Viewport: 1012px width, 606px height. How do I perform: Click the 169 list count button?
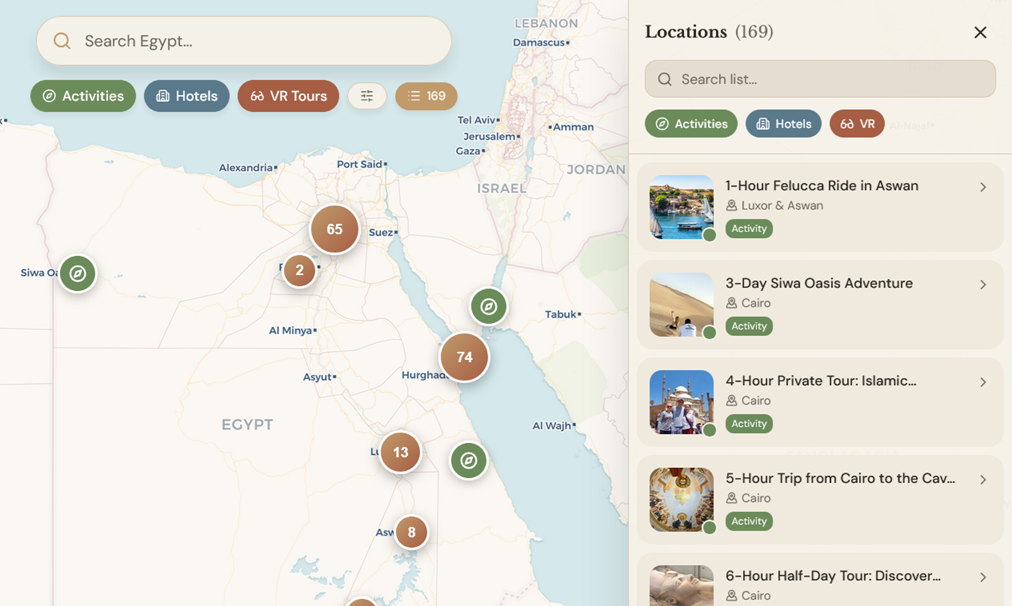pos(426,96)
